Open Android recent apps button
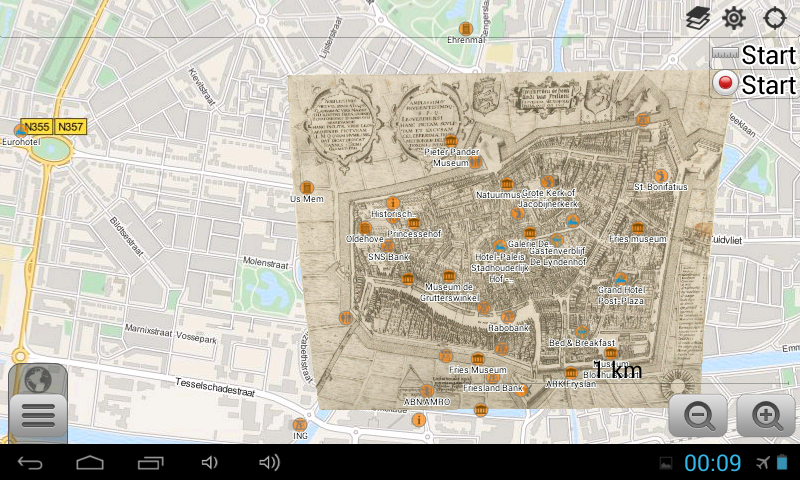800x480 pixels. click(x=151, y=463)
